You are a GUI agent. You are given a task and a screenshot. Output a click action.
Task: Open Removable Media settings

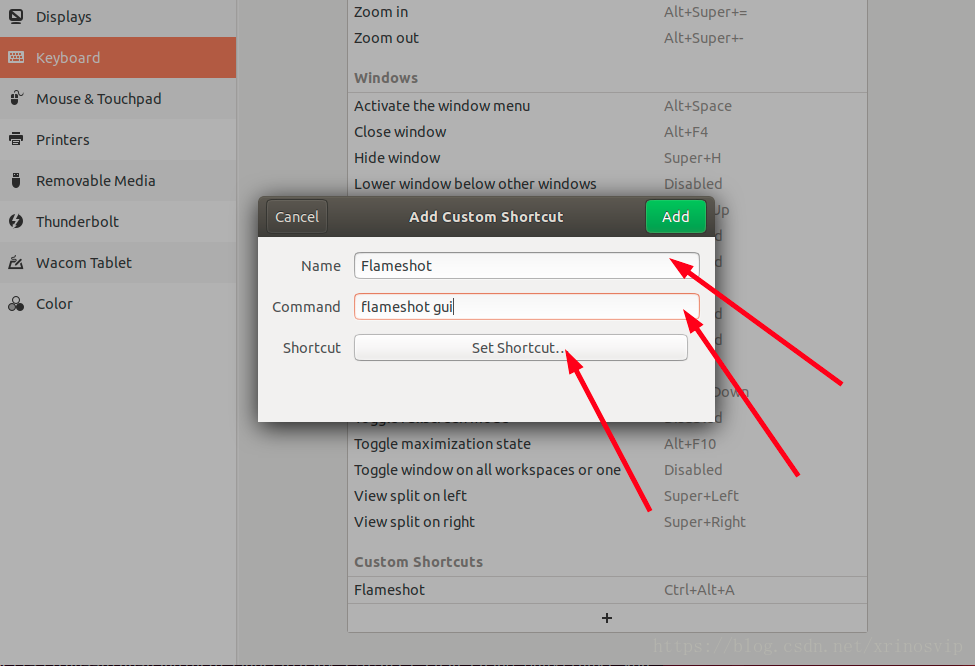coord(118,180)
